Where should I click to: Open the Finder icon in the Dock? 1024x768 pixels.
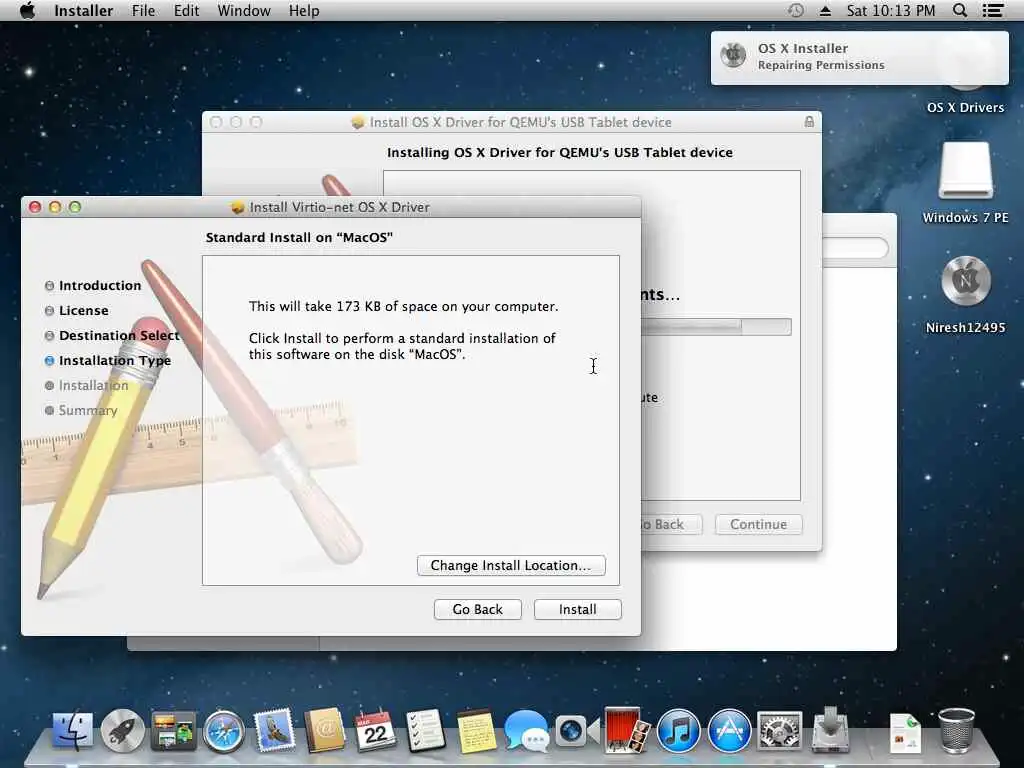click(72, 730)
